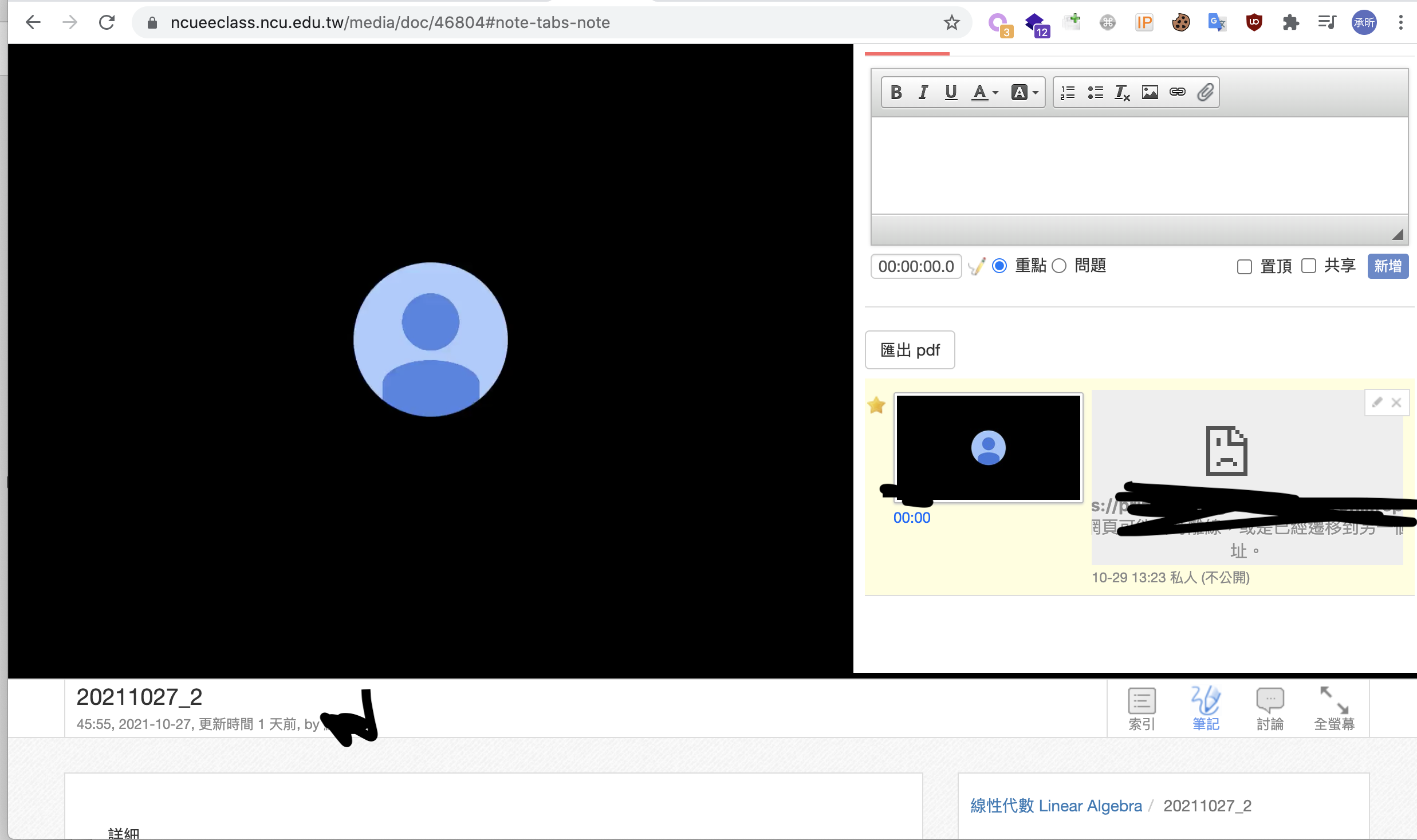
Task: Remove text formatting
Action: coord(1122,92)
